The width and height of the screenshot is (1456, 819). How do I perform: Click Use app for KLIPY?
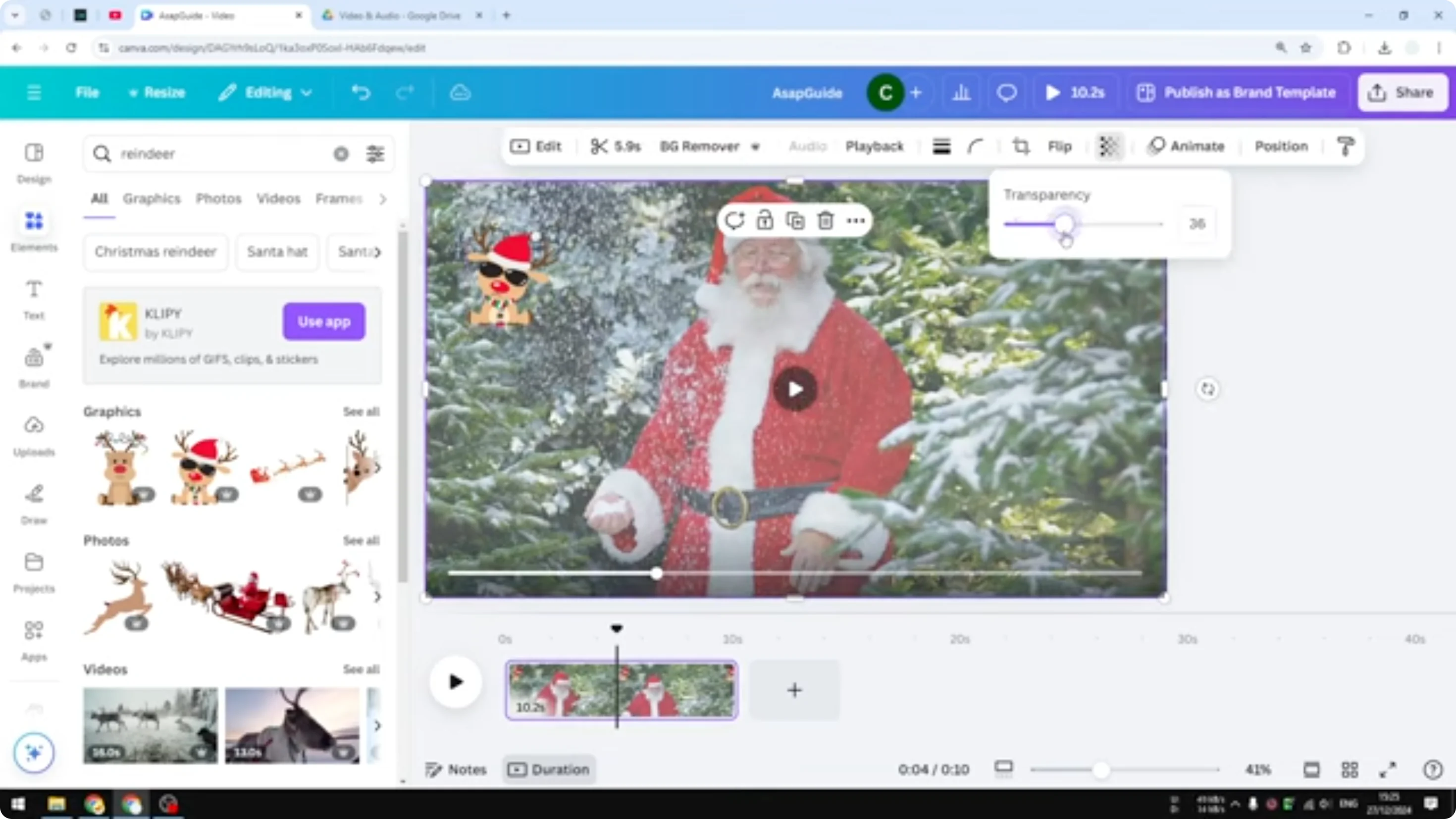click(x=323, y=321)
